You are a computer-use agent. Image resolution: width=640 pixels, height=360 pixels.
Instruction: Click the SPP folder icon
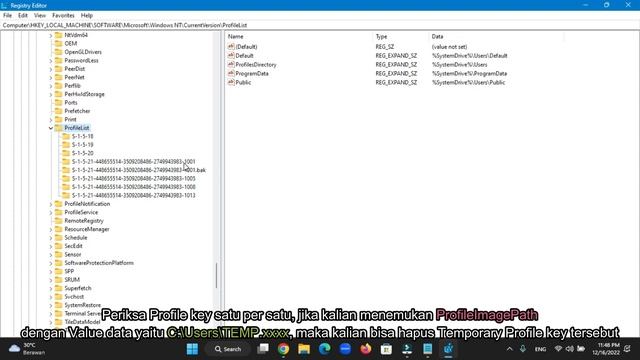pos(58,271)
